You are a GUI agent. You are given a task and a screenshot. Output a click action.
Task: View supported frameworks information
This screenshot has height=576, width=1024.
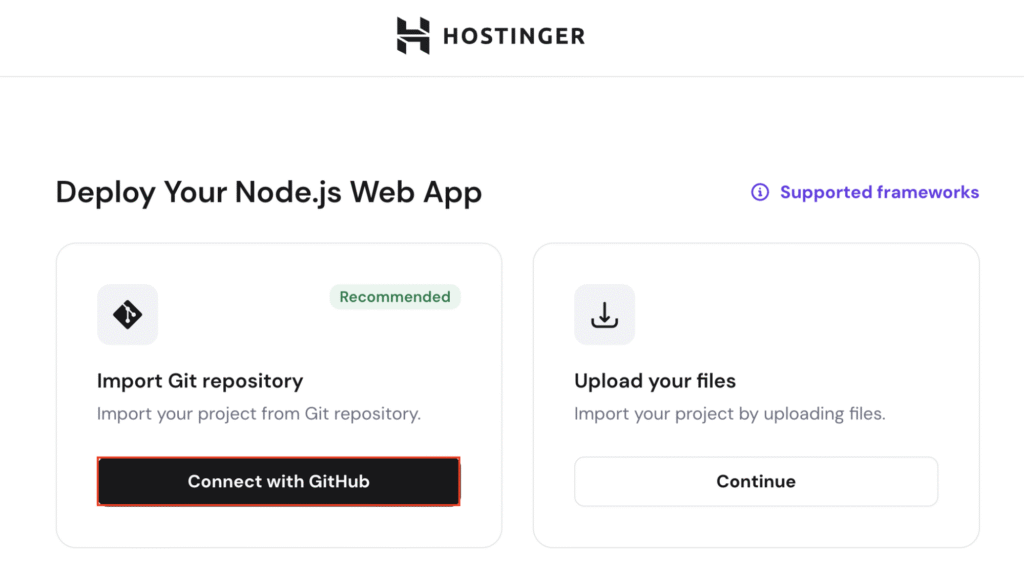879,192
